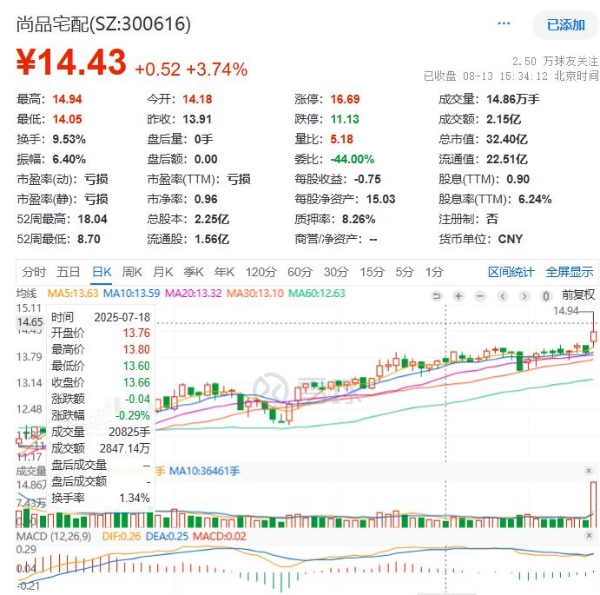Image resolution: width=600 pixels, height=595 pixels.
Task: Click the 最低: 14.05 value
Action: 67,119
